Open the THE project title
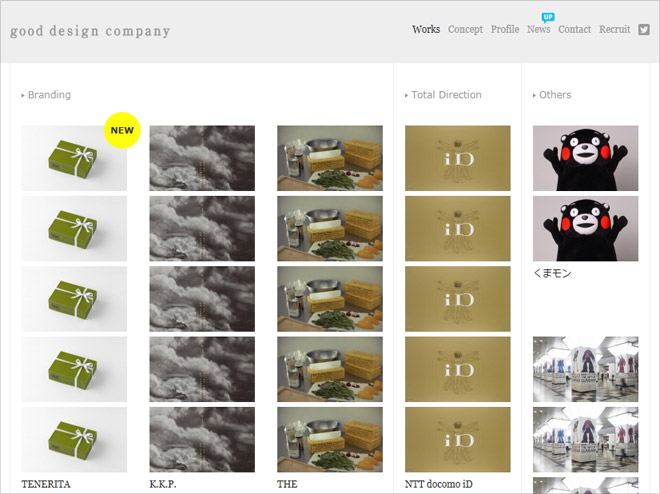Viewport: 660px width, 494px height. point(287,484)
